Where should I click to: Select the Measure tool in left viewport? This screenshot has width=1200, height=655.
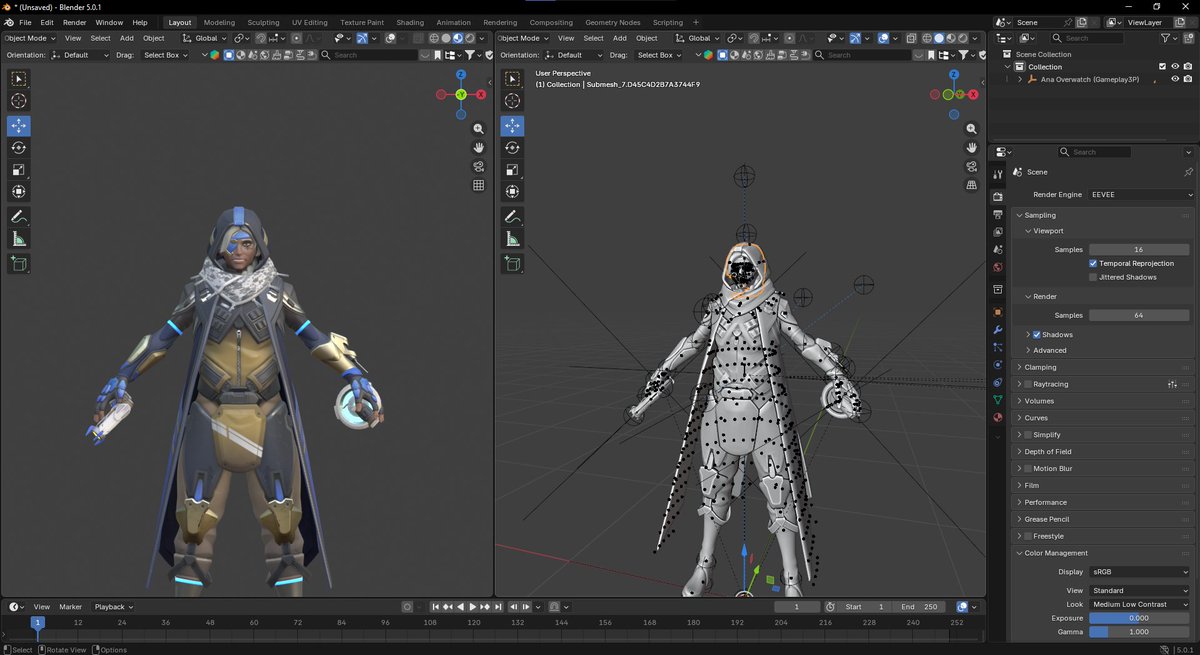click(x=19, y=239)
